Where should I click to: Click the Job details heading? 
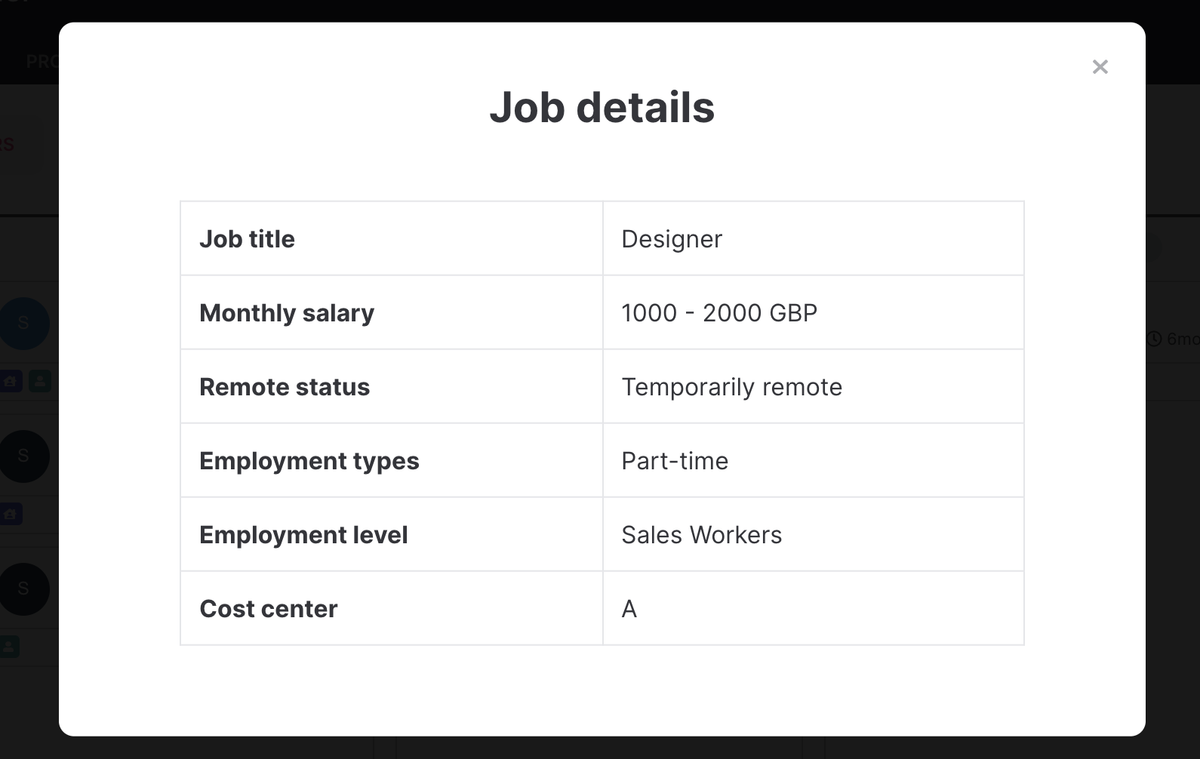coord(602,107)
